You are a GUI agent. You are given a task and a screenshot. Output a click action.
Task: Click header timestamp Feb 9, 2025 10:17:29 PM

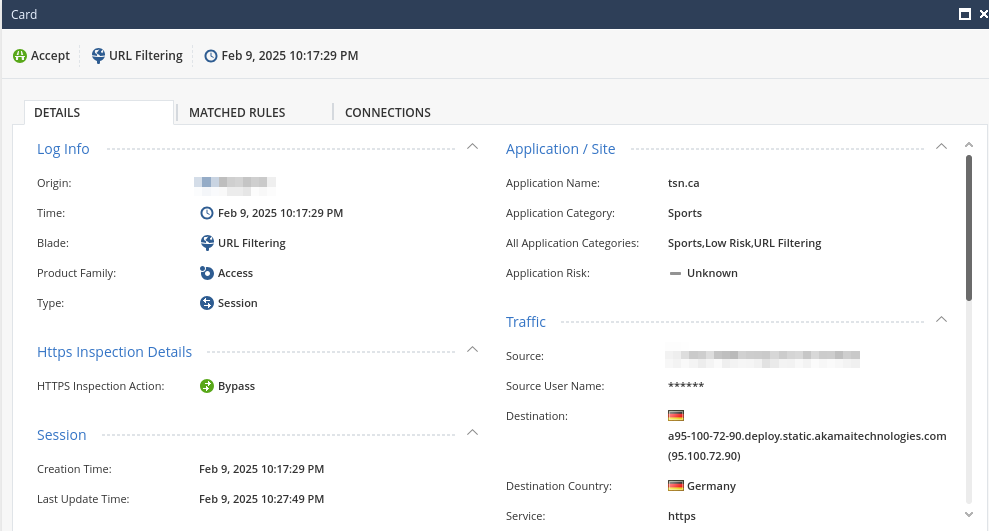290,55
